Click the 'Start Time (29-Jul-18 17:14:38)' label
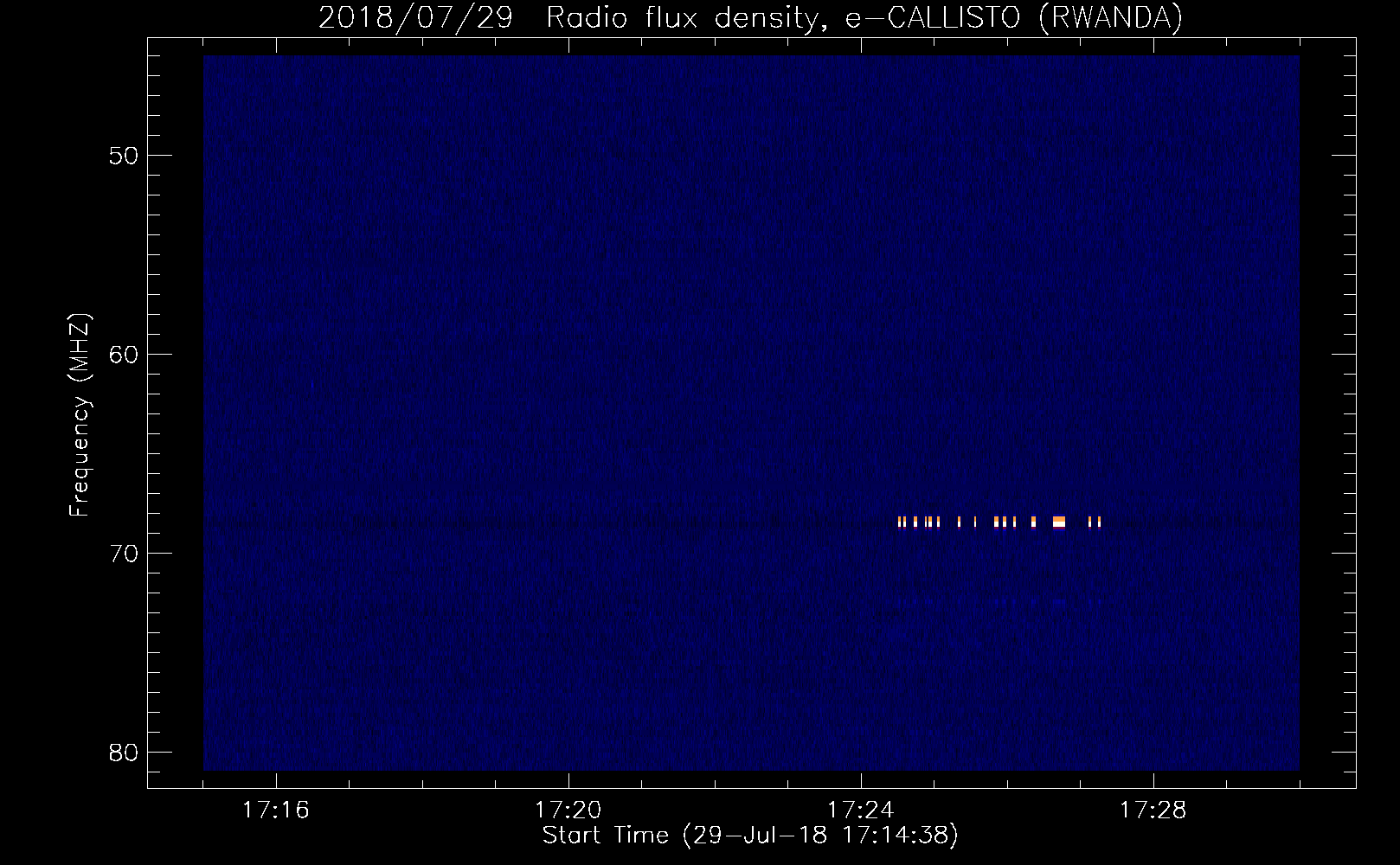 point(750,836)
